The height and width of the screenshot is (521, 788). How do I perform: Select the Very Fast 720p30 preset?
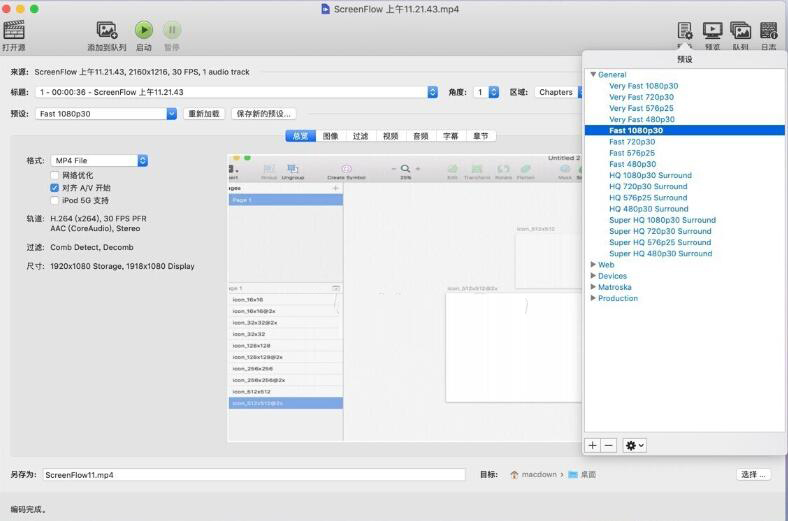tap(641, 97)
